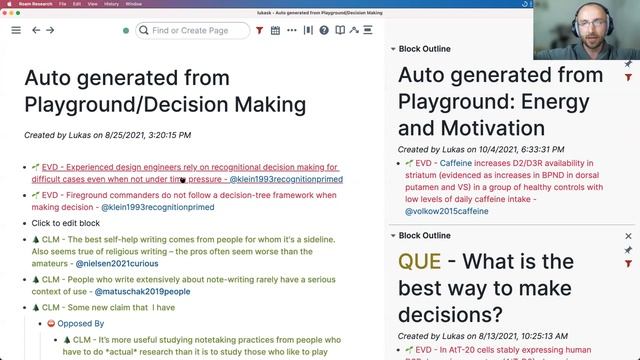
Task: Click Created by Lukas on 8/25/2021 text
Action: tap(107, 135)
